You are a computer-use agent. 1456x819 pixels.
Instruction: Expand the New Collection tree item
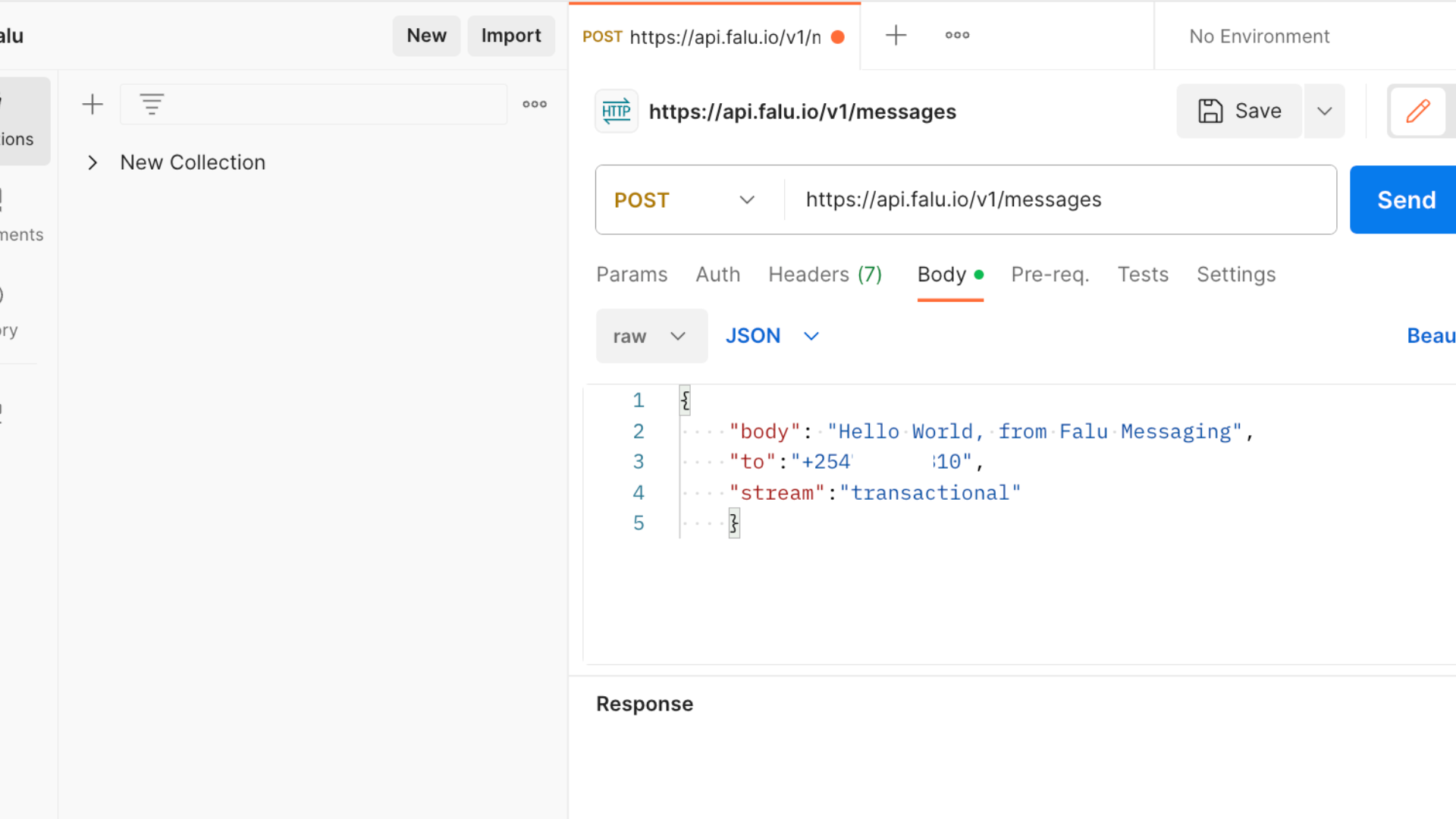(93, 162)
